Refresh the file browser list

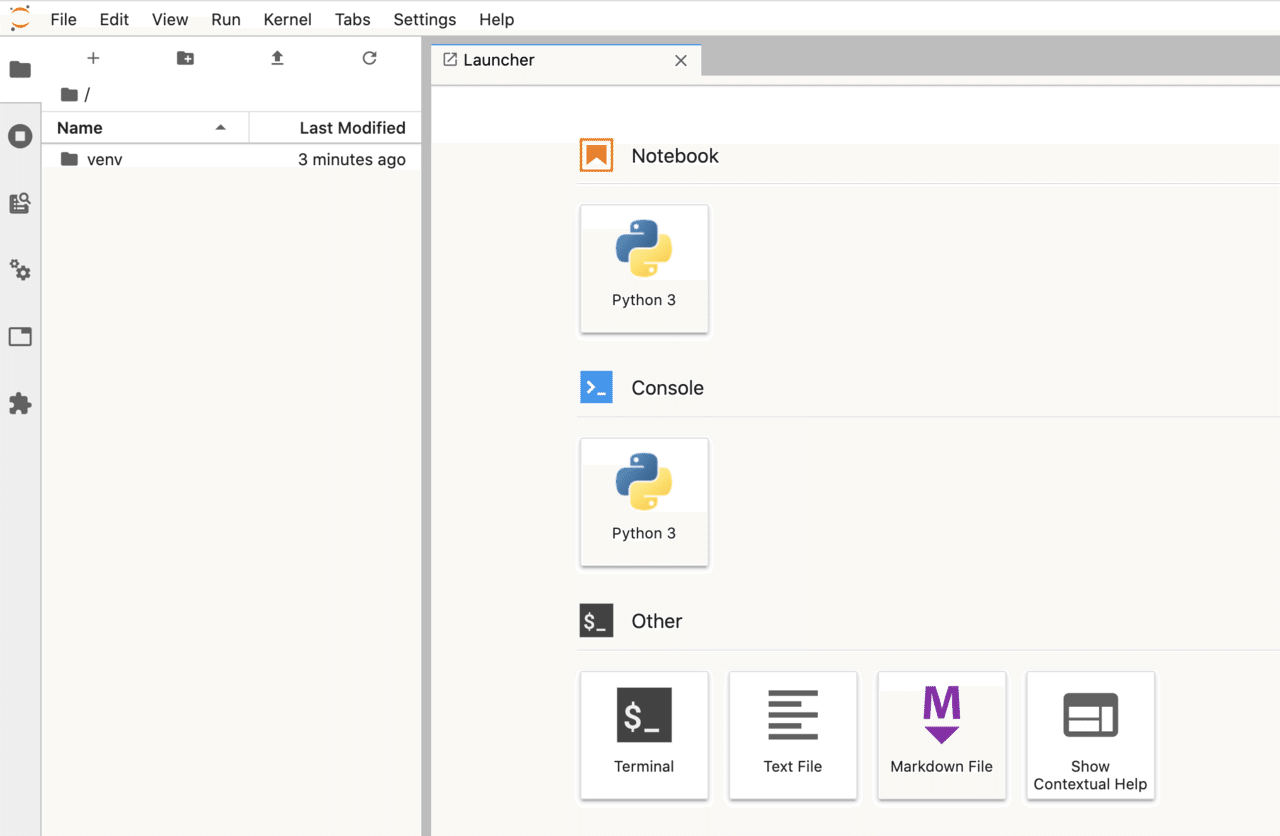(369, 58)
